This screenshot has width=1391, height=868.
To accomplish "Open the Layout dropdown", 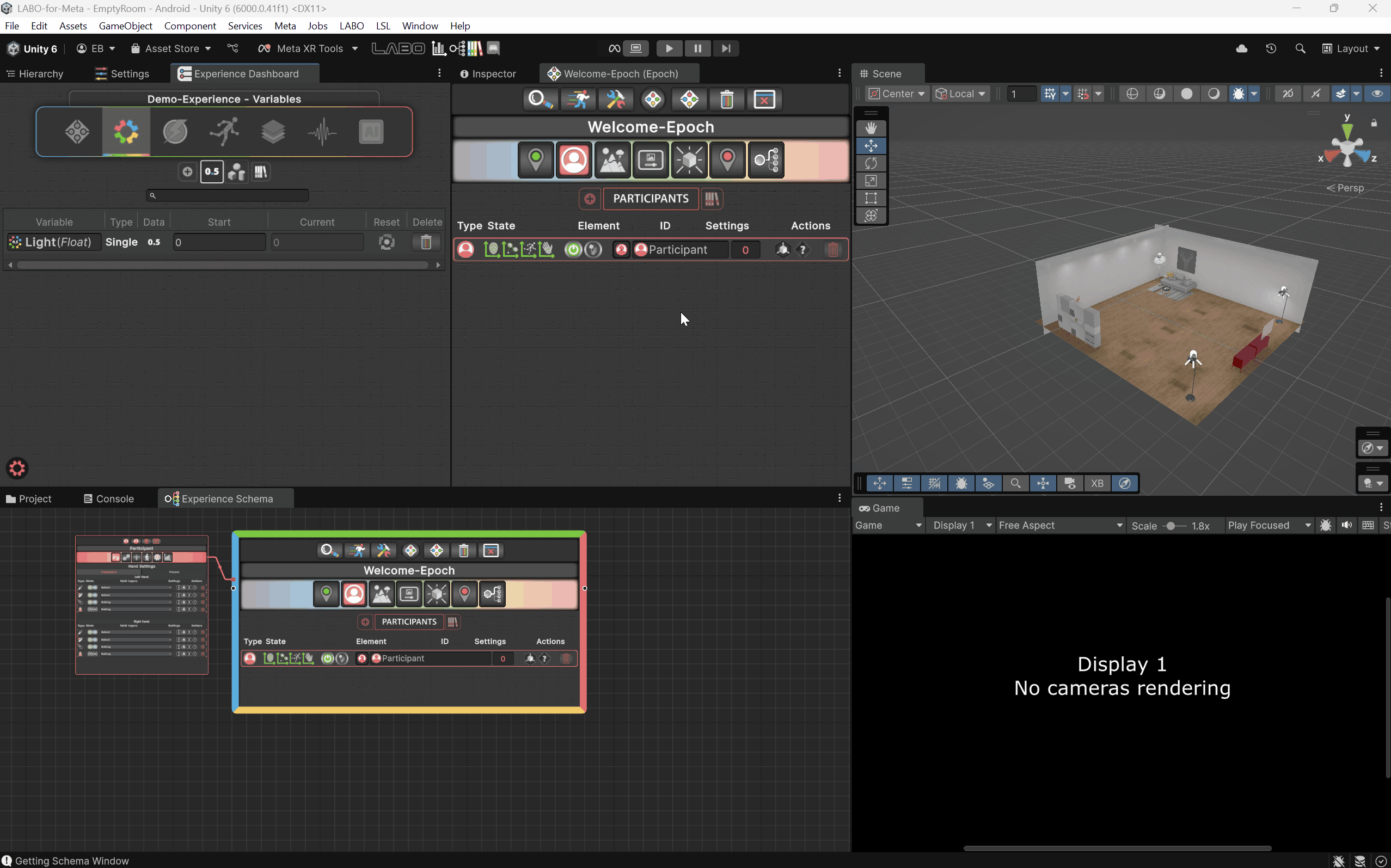I will click(1351, 49).
